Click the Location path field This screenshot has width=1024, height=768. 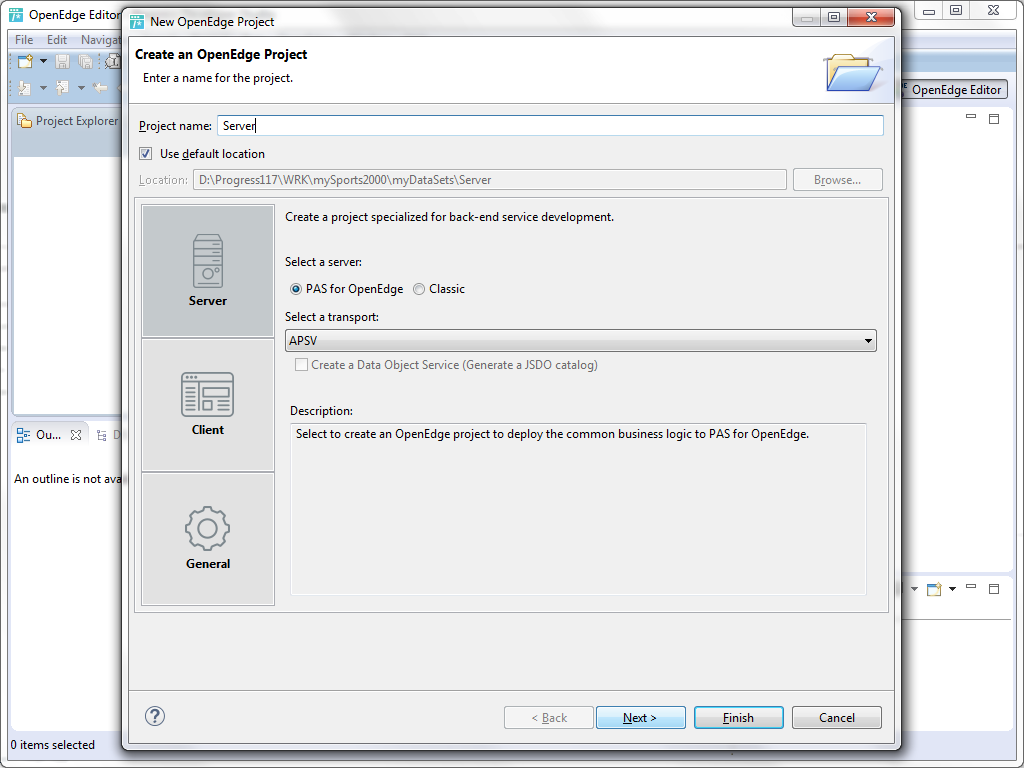point(490,180)
